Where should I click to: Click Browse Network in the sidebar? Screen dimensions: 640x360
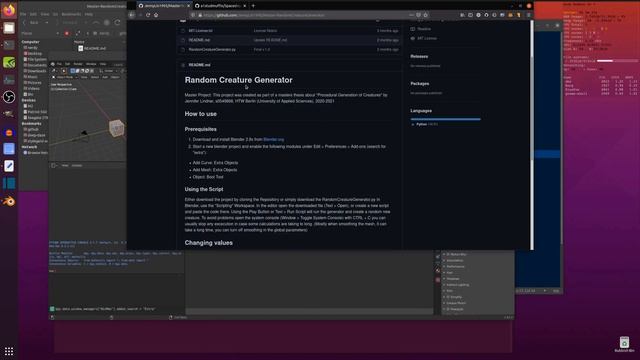(36, 153)
